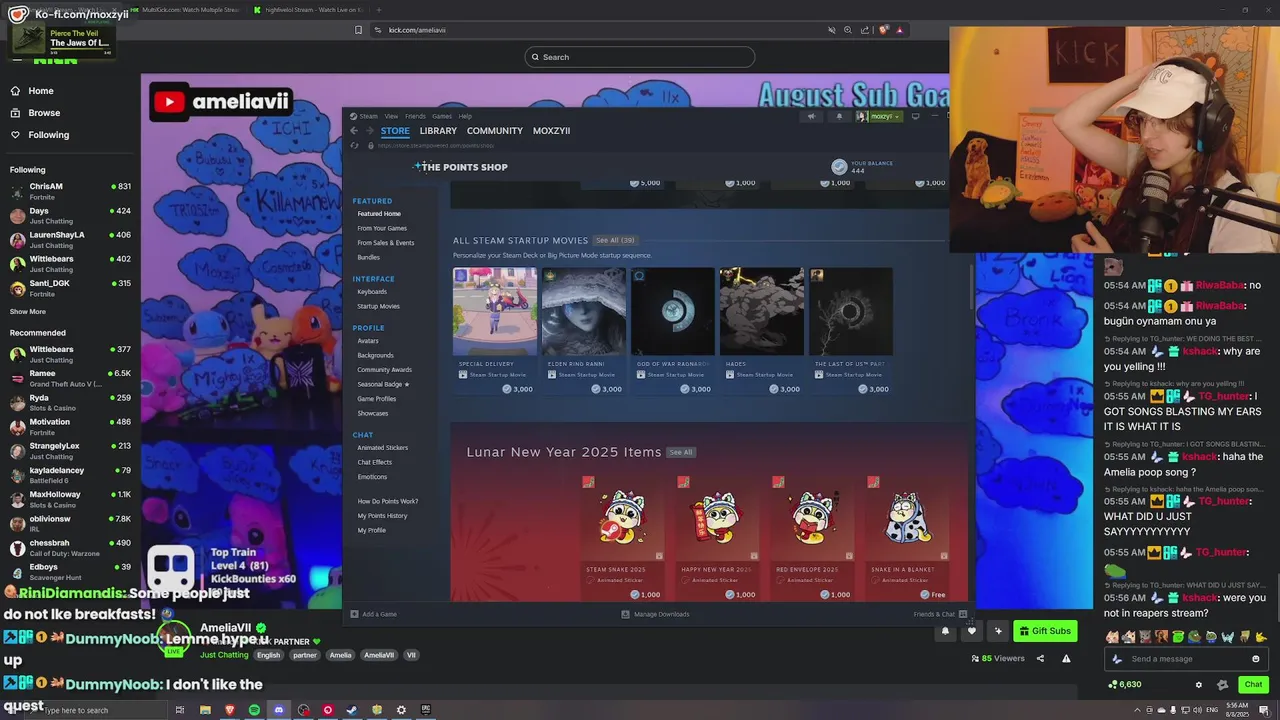Screen dimensions: 1280x720
Task: Click the chat badge icon beside gear
Action: click(1222, 685)
